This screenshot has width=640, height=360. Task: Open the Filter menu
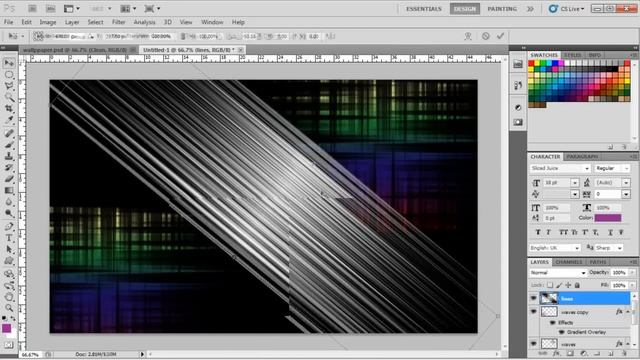tap(118, 22)
